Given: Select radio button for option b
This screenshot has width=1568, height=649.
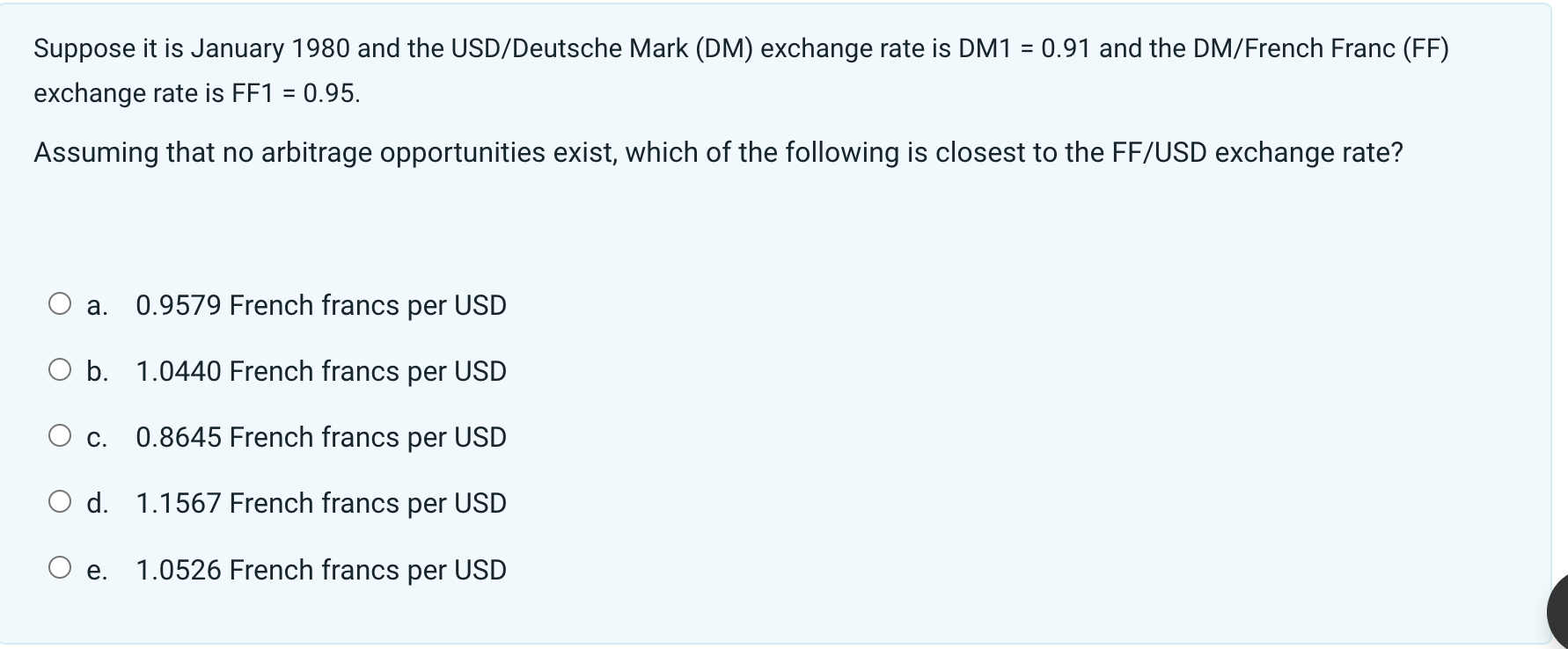Looking at the screenshot, I should coord(60,370).
